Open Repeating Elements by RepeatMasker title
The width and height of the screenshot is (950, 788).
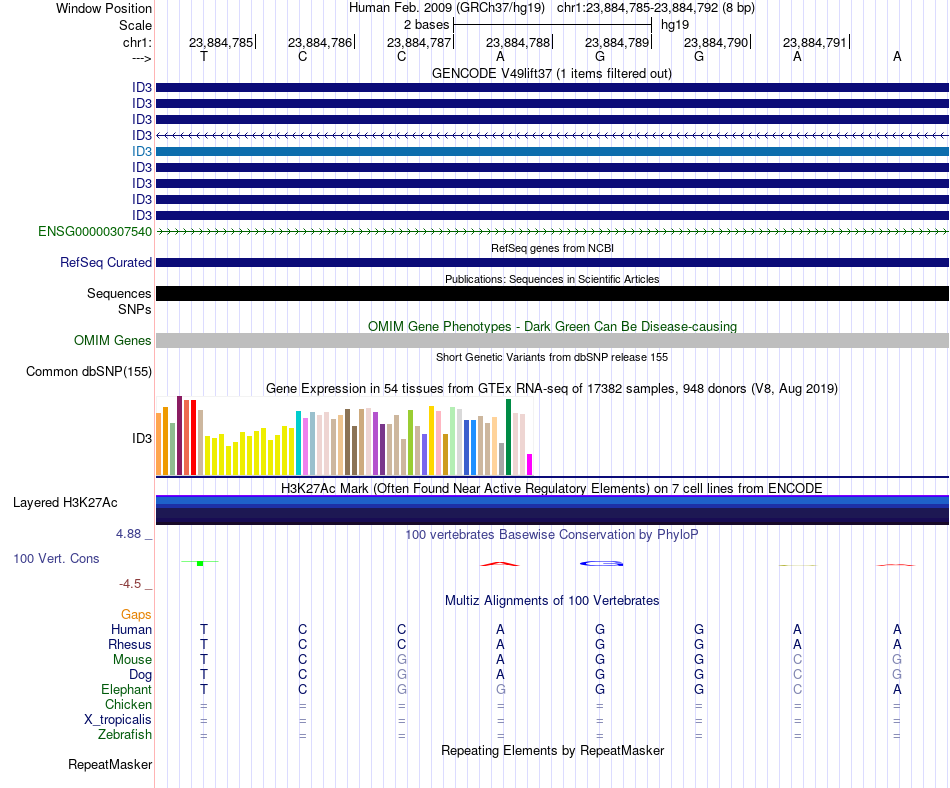(x=553, y=750)
